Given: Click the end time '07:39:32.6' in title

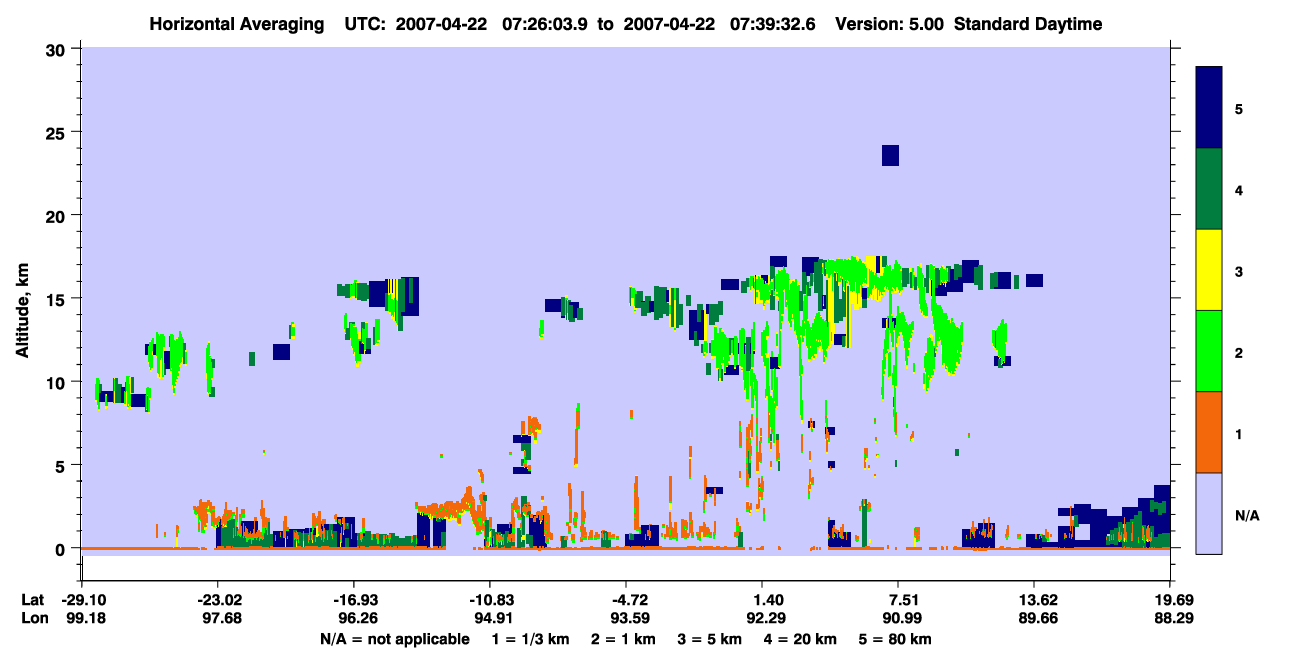Looking at the screenshot, I should coord(773,24).
